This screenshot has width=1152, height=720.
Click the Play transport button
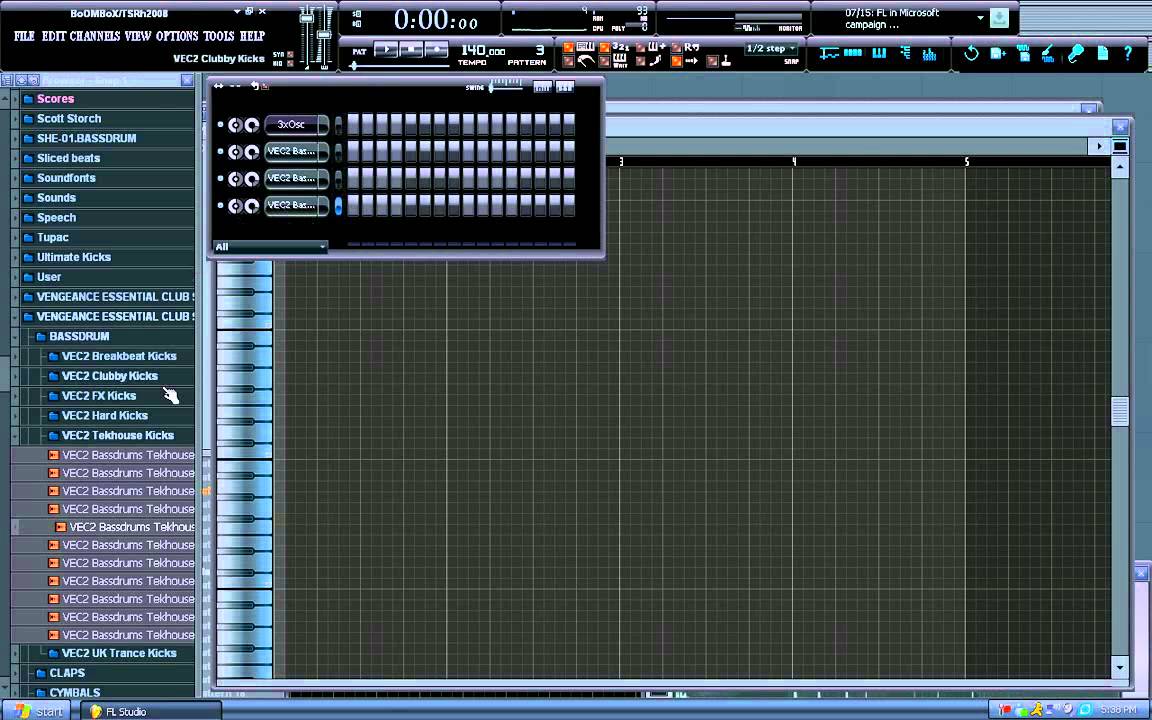[386, 50]
